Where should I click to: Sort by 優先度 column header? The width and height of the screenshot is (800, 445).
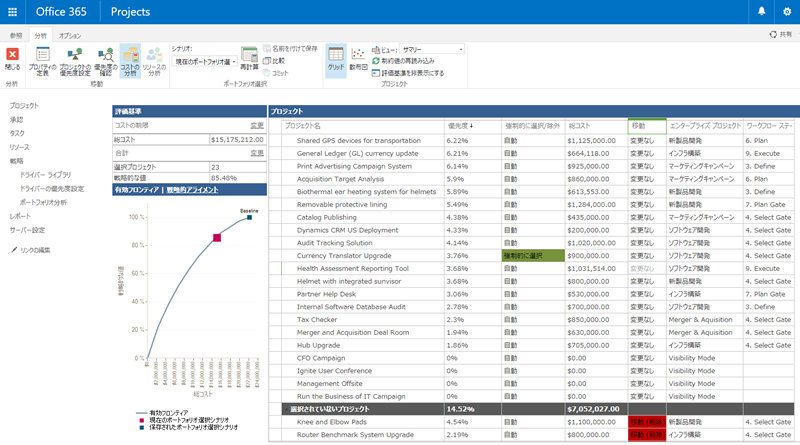pyautogui.click(x=460, y=126)
